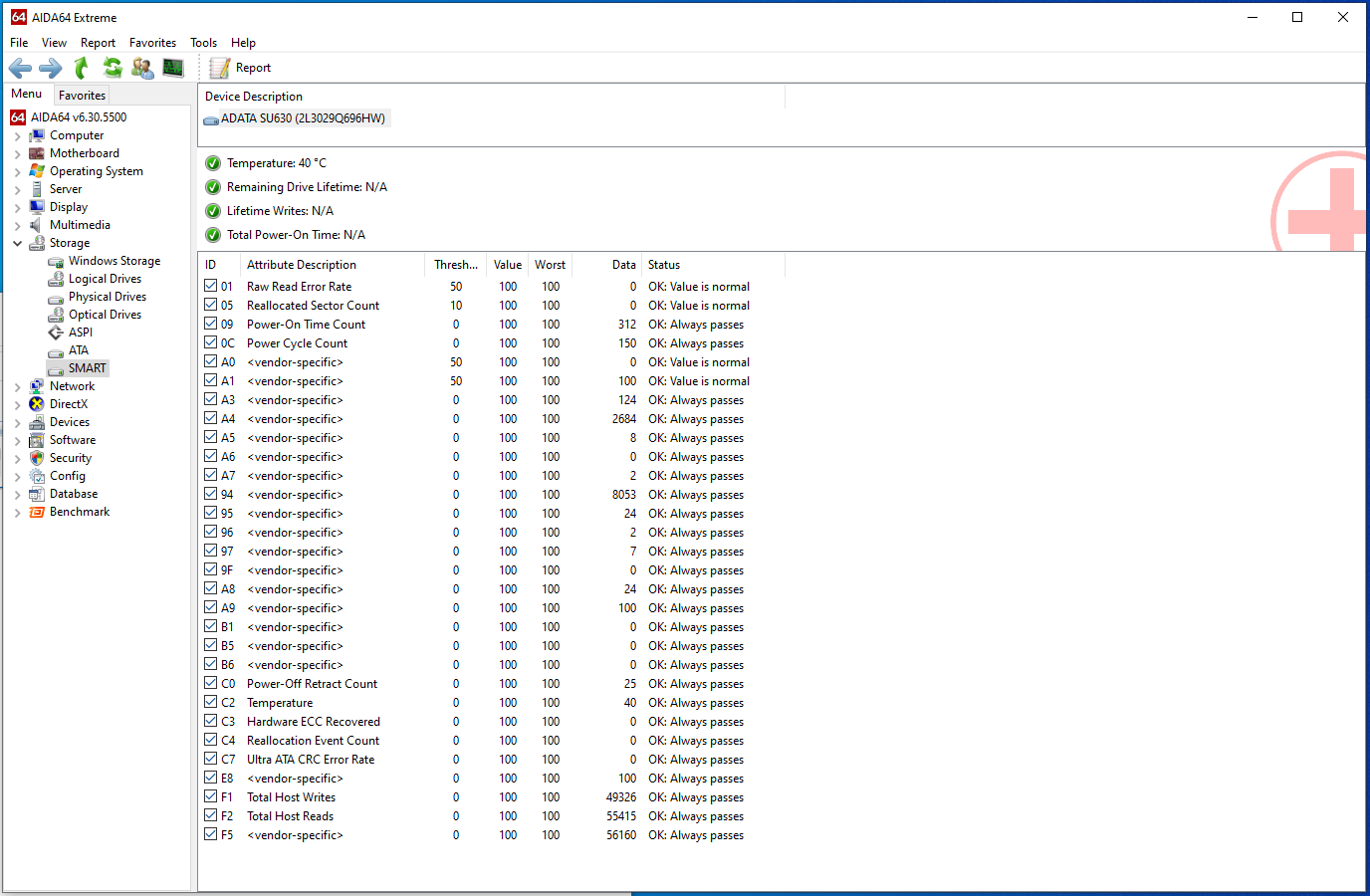The image size is (1370, 896).
Task: Switch to the Menu tab in sidebar
Action: click(x=27, y=94)
